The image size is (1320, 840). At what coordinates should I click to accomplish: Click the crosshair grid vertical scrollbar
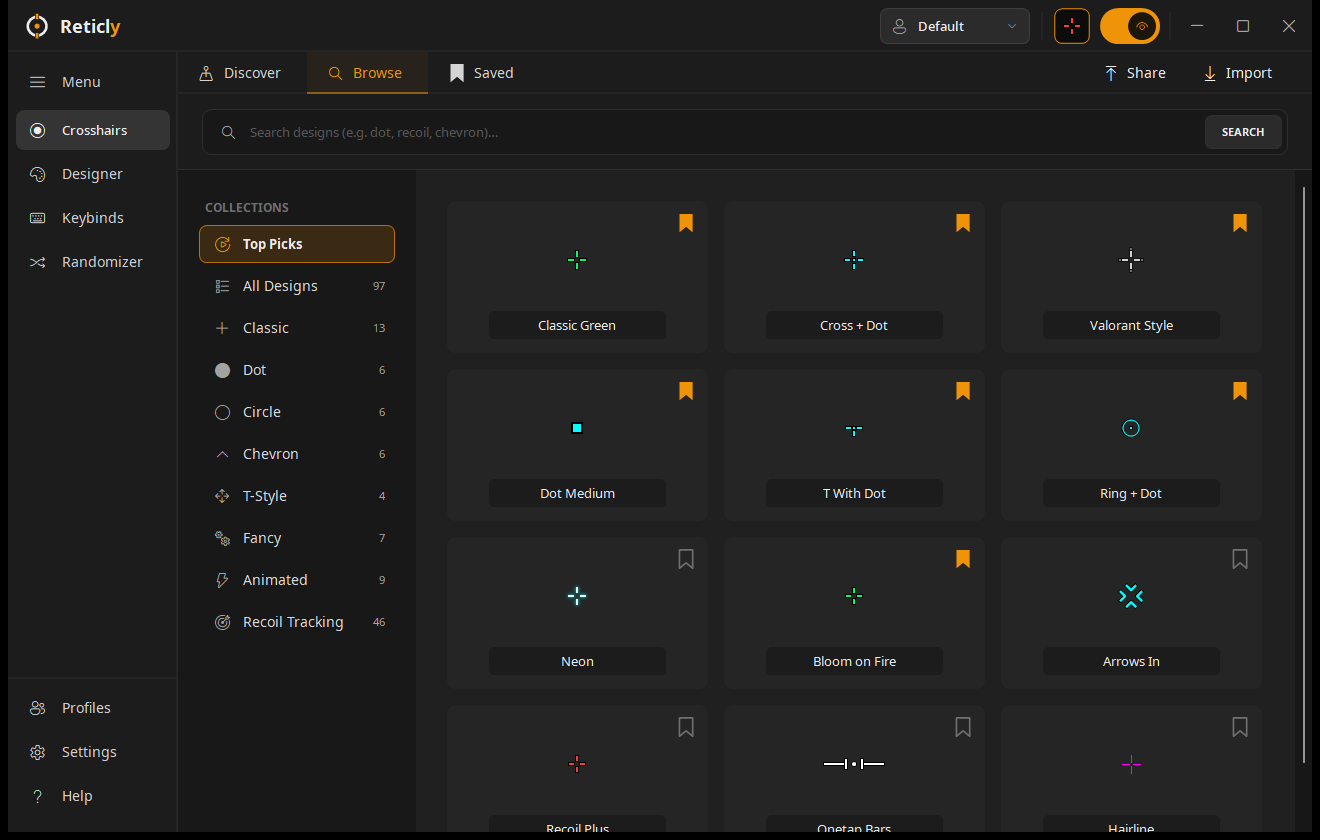1304,475
